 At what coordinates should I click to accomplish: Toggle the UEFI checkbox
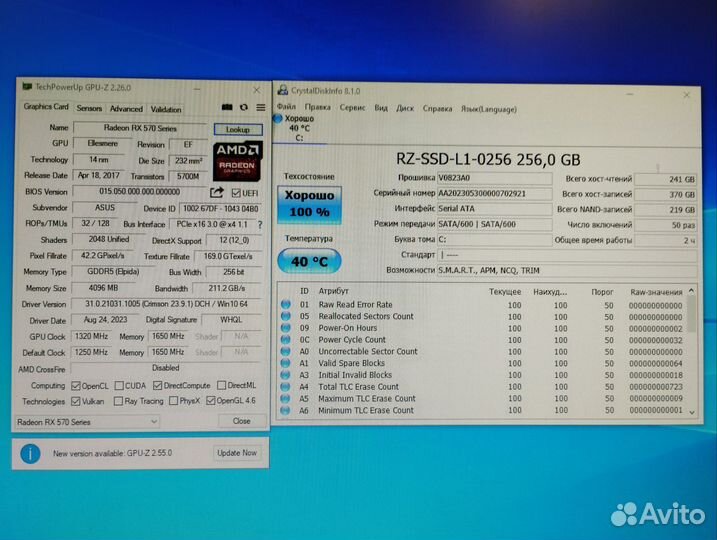[x=236, y=193]
